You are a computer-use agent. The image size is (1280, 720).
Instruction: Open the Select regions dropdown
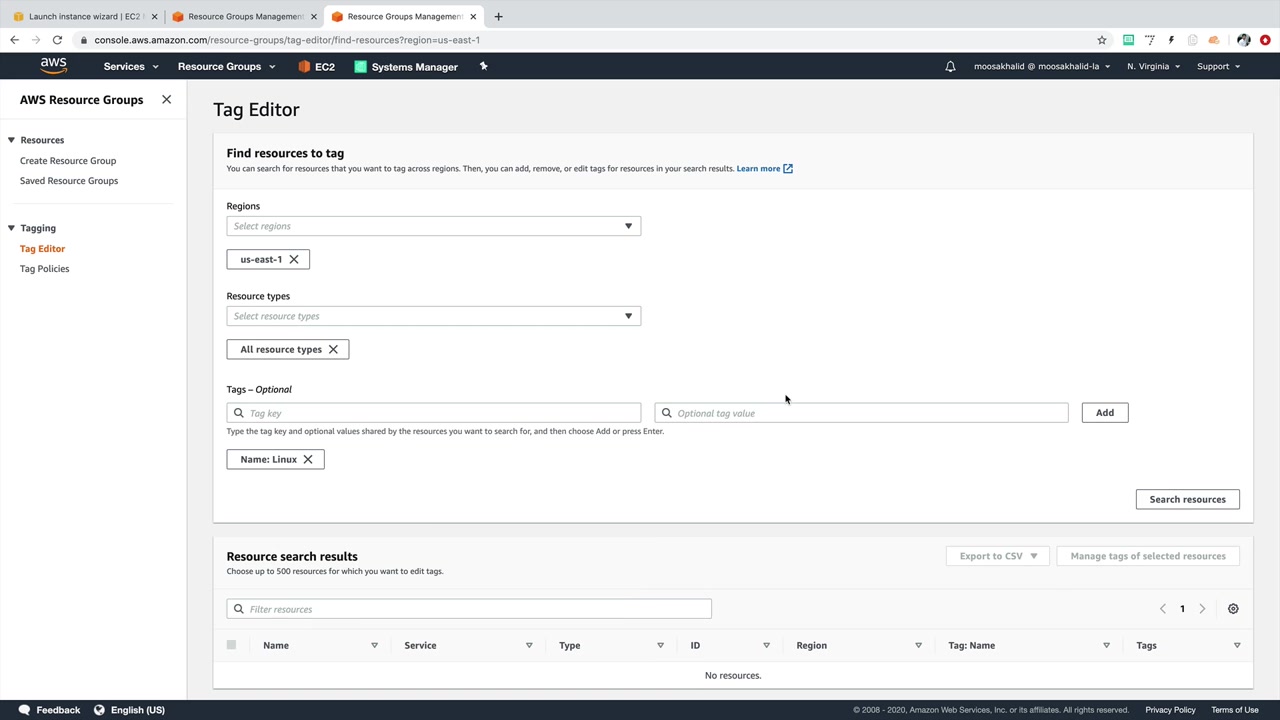pos(433,226)
